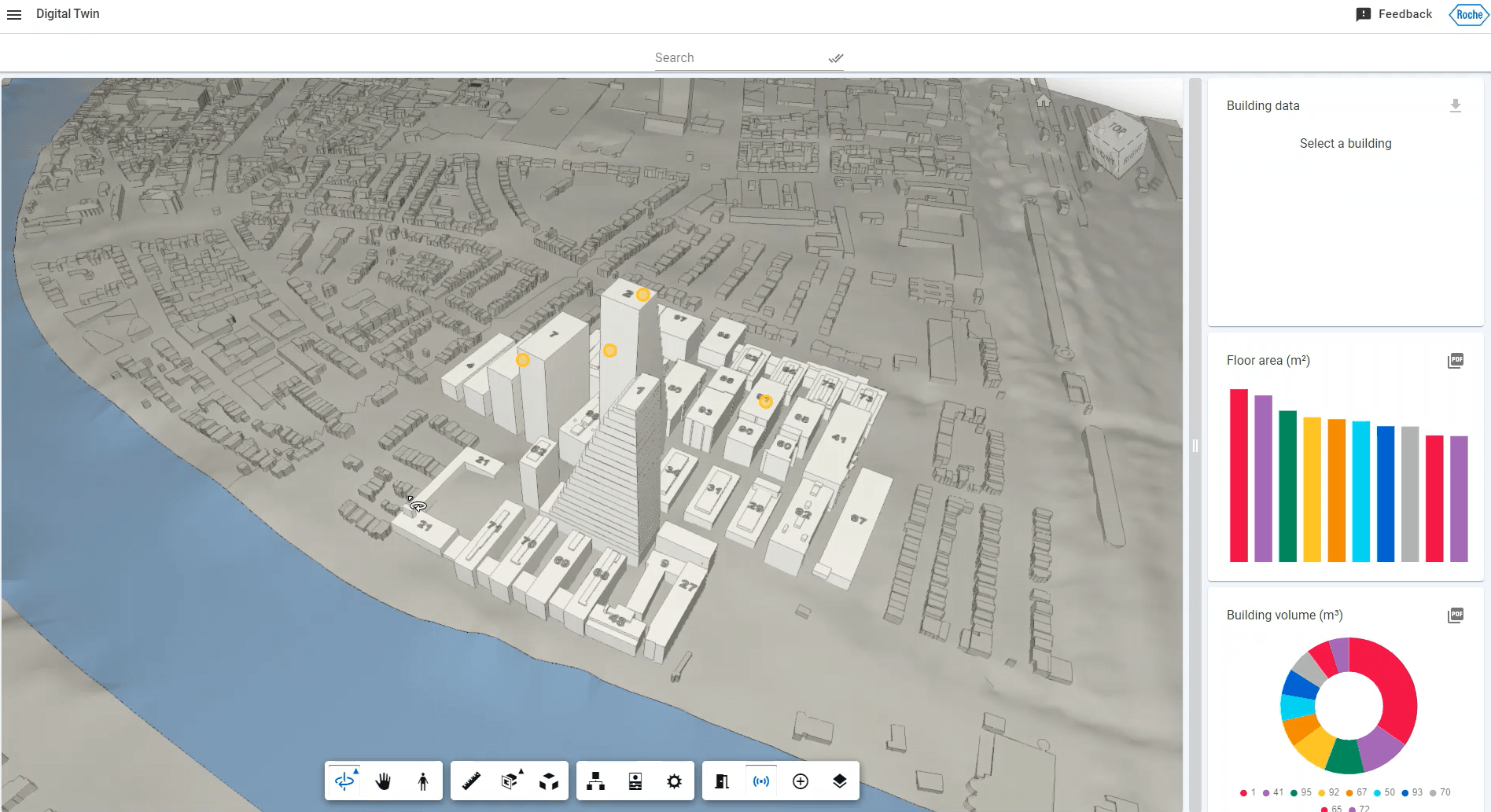Toggle the layers stack button
This screenshot has height=812, width=1491.
coord(839,781)
